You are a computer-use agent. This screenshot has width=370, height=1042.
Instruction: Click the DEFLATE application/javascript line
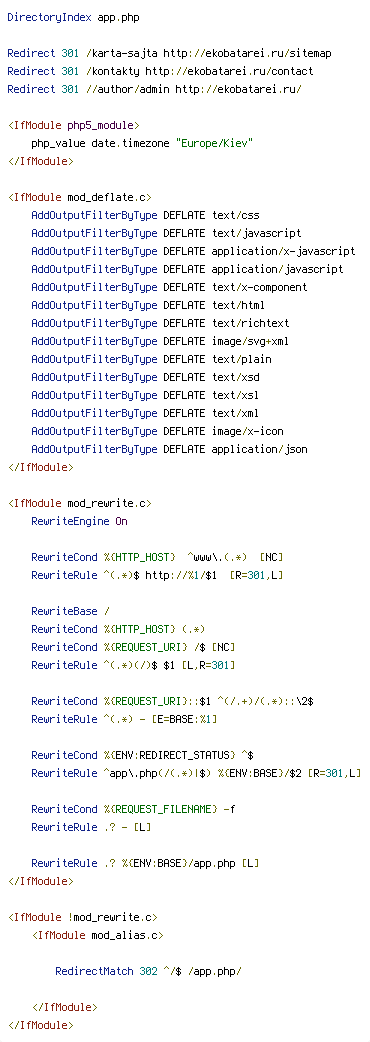pyautogui.click(x=187, y=269)
